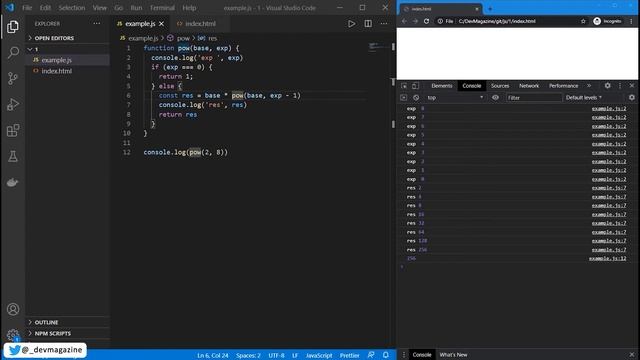Image resolution: width=640 pixels, height=360 pixels.
Task: Click Ln 6, Col 24 in status bar
Action: [213, 355]
